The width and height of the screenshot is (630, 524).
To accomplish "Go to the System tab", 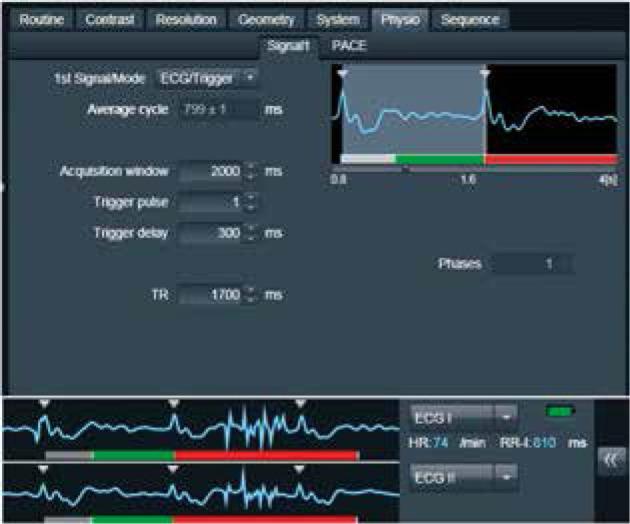I will [336, 19].
